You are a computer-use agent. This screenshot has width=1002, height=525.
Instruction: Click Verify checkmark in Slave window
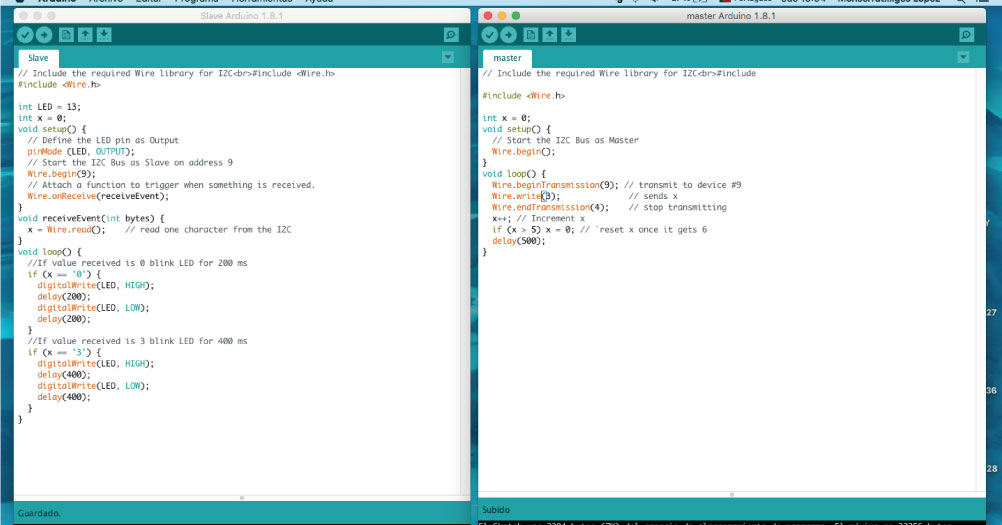click(25, 35)
